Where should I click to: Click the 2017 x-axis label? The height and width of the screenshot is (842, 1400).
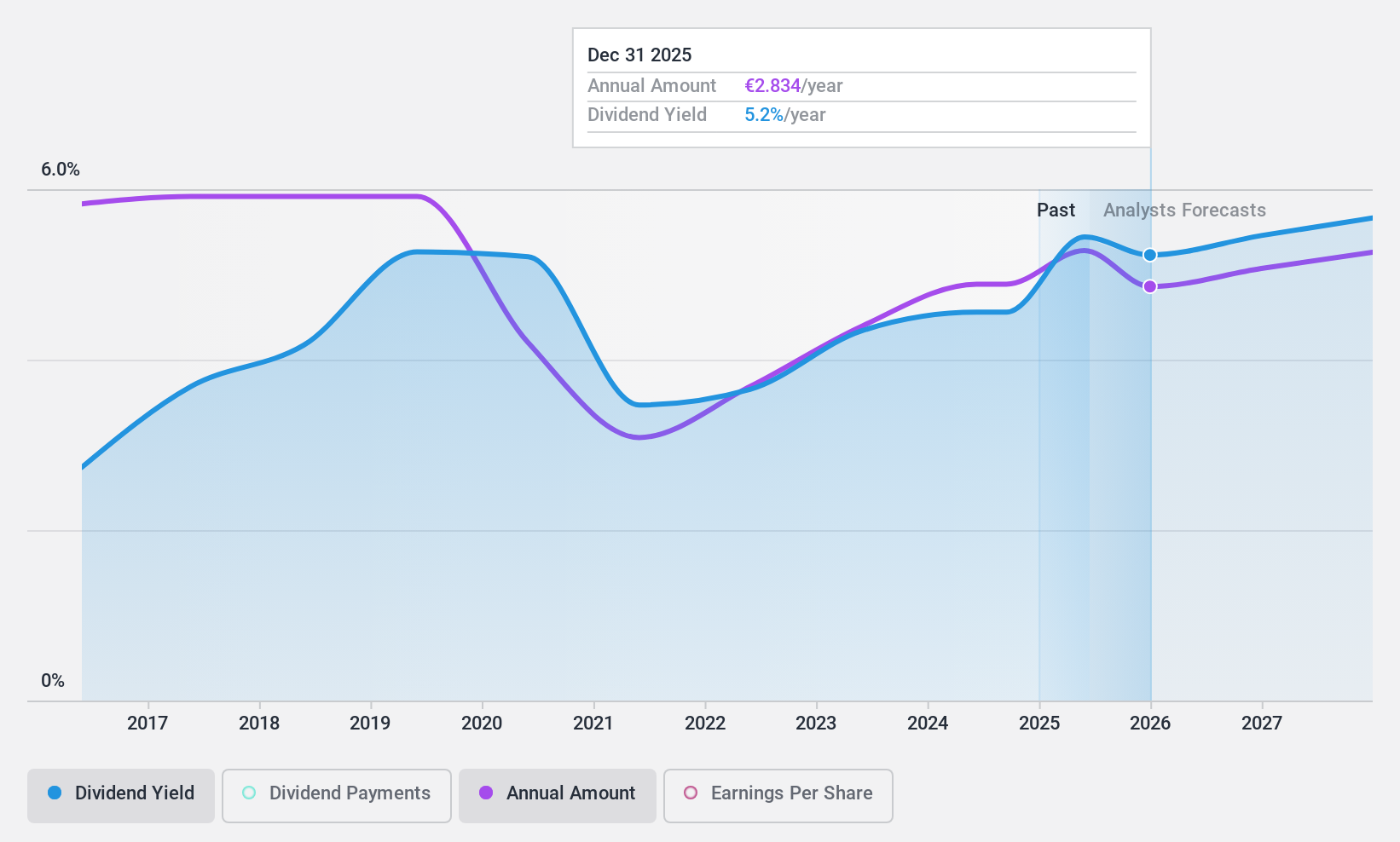tap(148, 724)
